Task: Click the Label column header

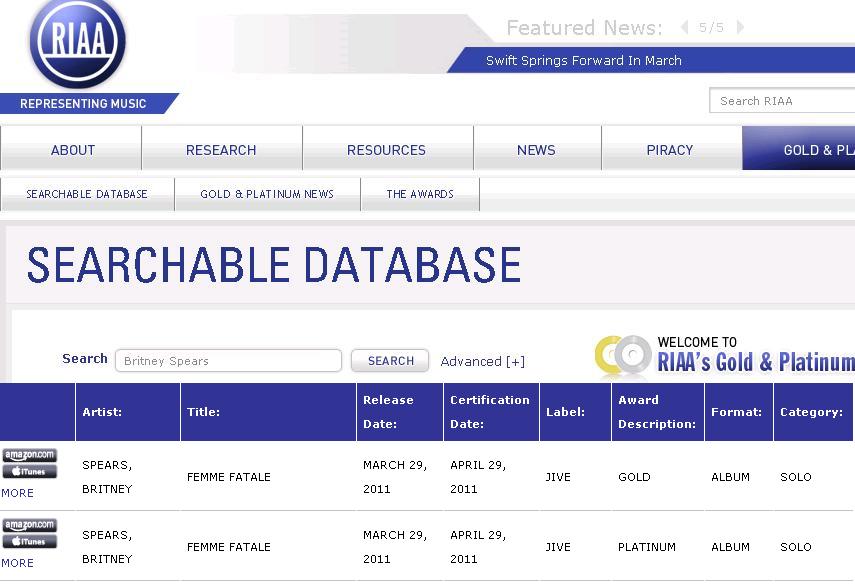Action: (x=576, y=412)
